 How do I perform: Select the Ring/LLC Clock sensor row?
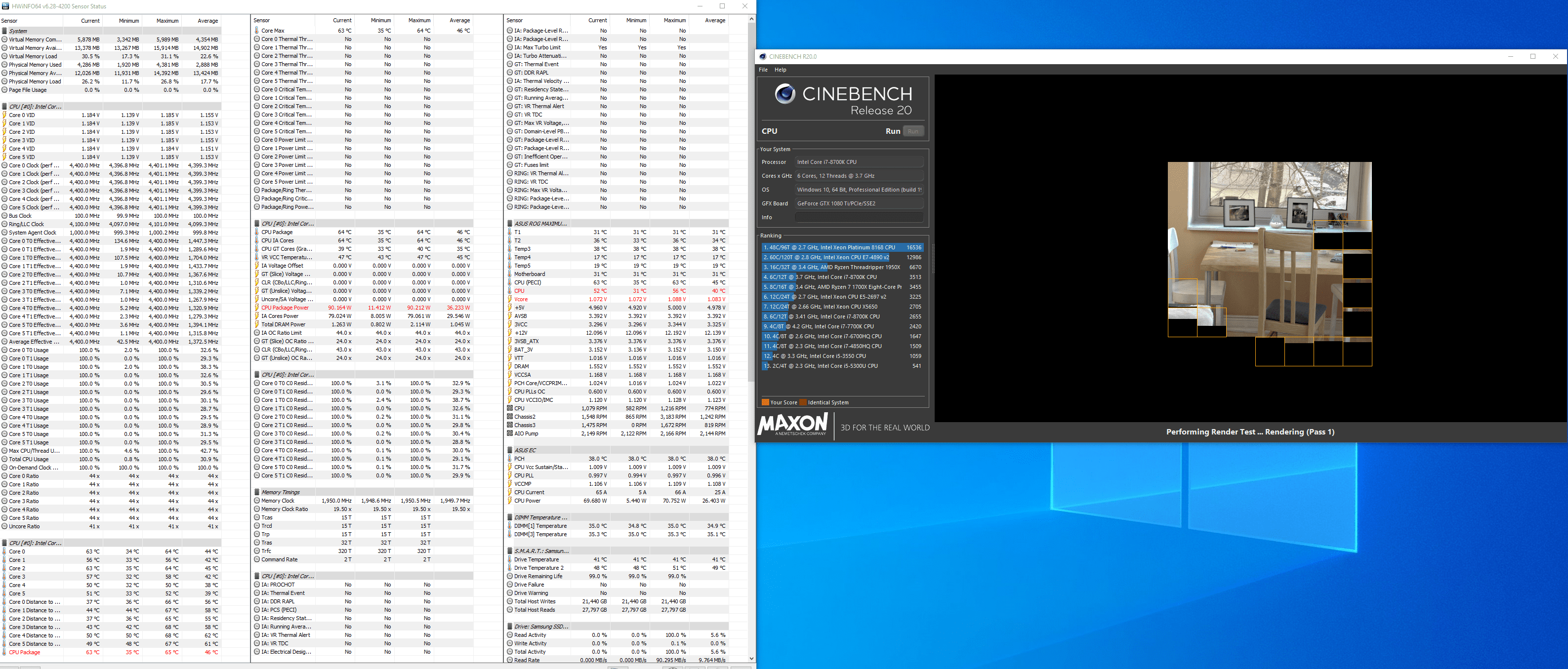[111, 224]
